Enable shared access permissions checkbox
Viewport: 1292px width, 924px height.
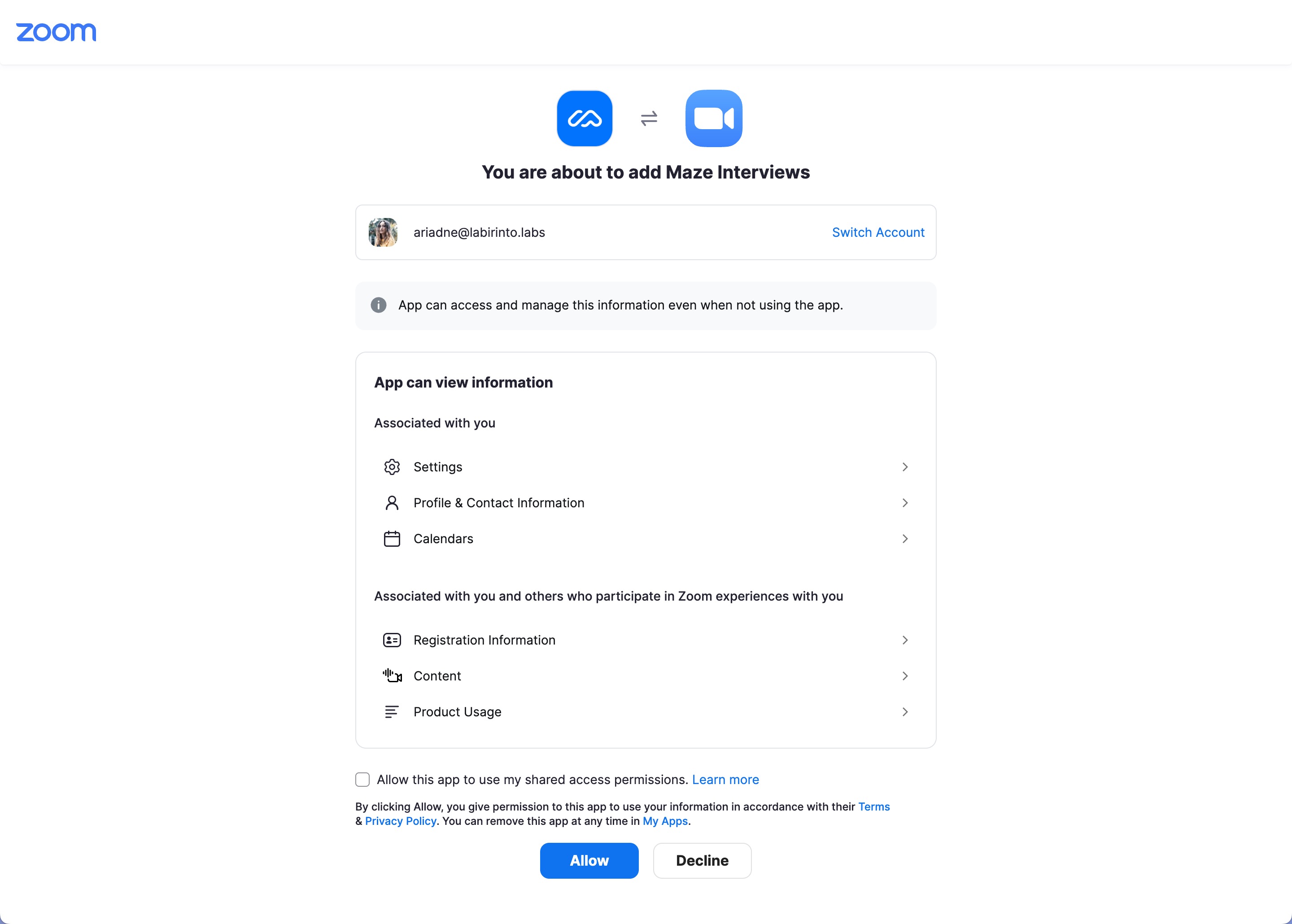click(362, 779)
